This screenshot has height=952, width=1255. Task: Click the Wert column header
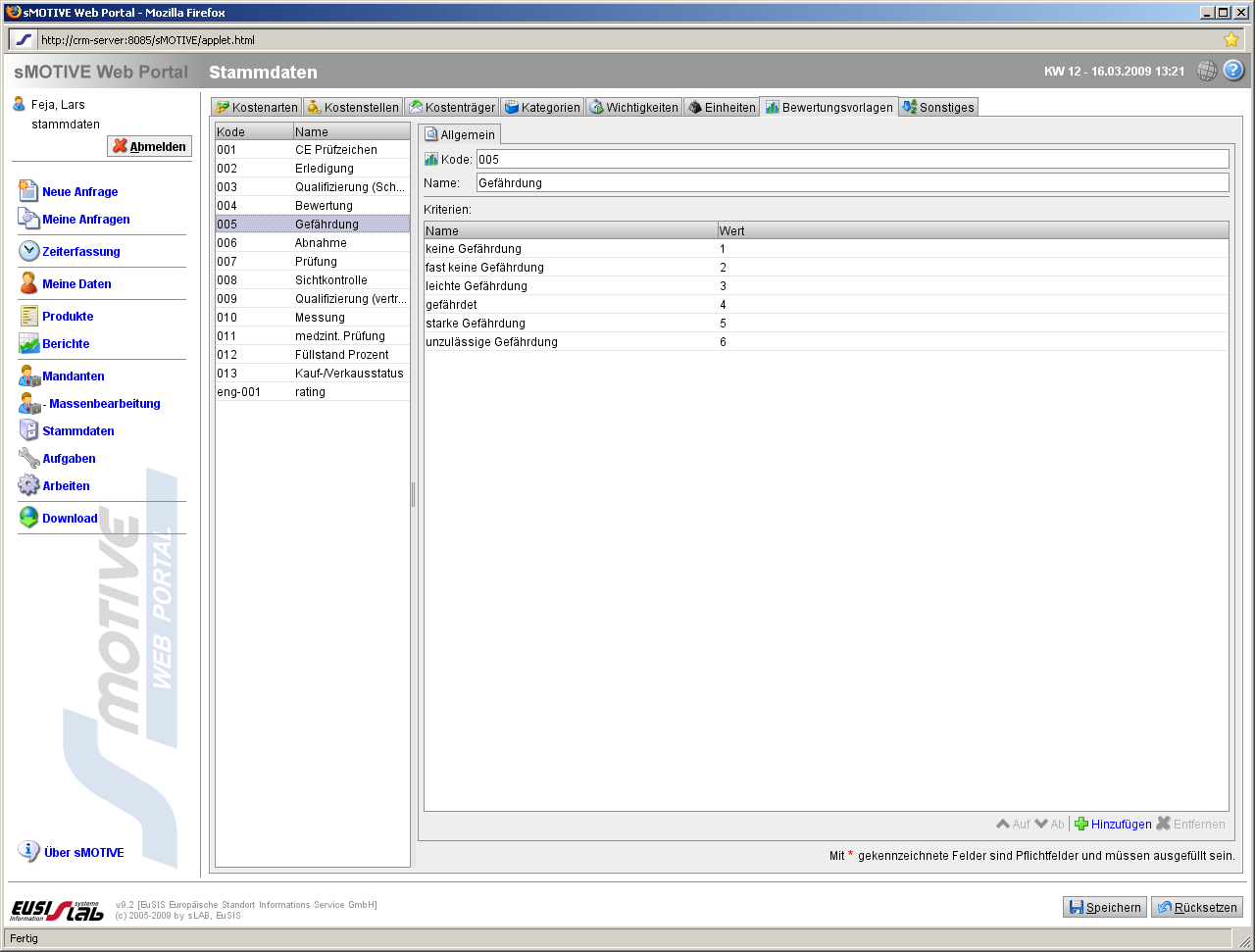pos(973,230)
